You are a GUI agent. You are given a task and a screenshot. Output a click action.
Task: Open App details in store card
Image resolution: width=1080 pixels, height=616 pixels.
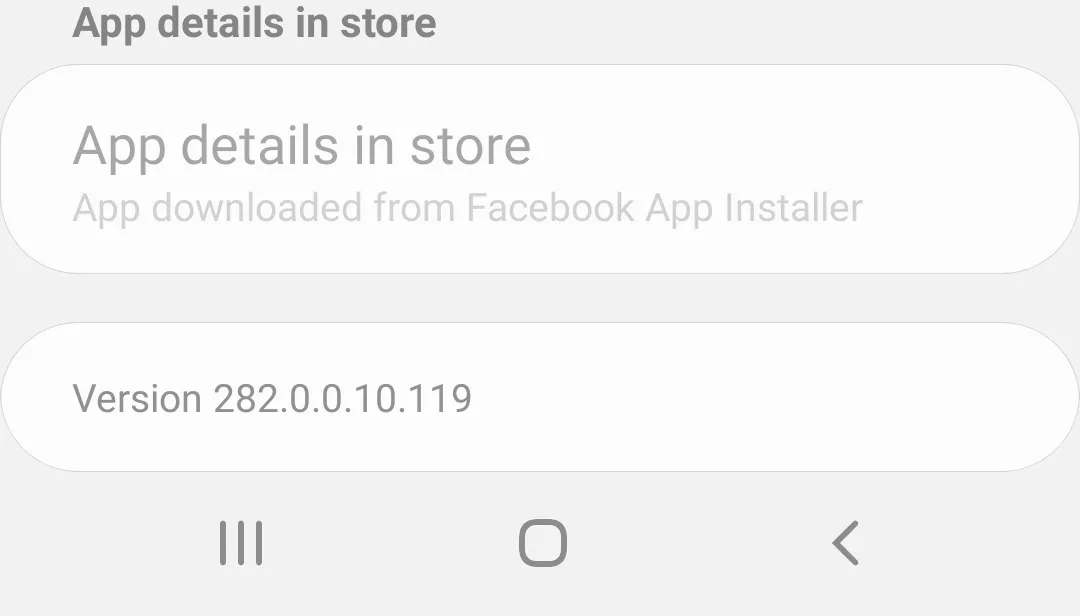point(540,169)
